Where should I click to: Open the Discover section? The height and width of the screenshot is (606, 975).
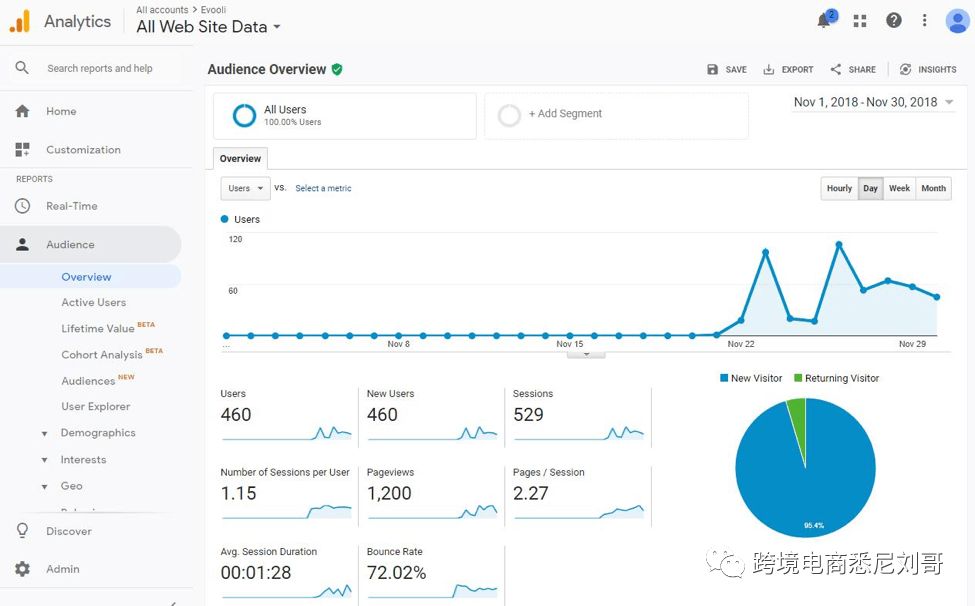(x=70, y=531)
